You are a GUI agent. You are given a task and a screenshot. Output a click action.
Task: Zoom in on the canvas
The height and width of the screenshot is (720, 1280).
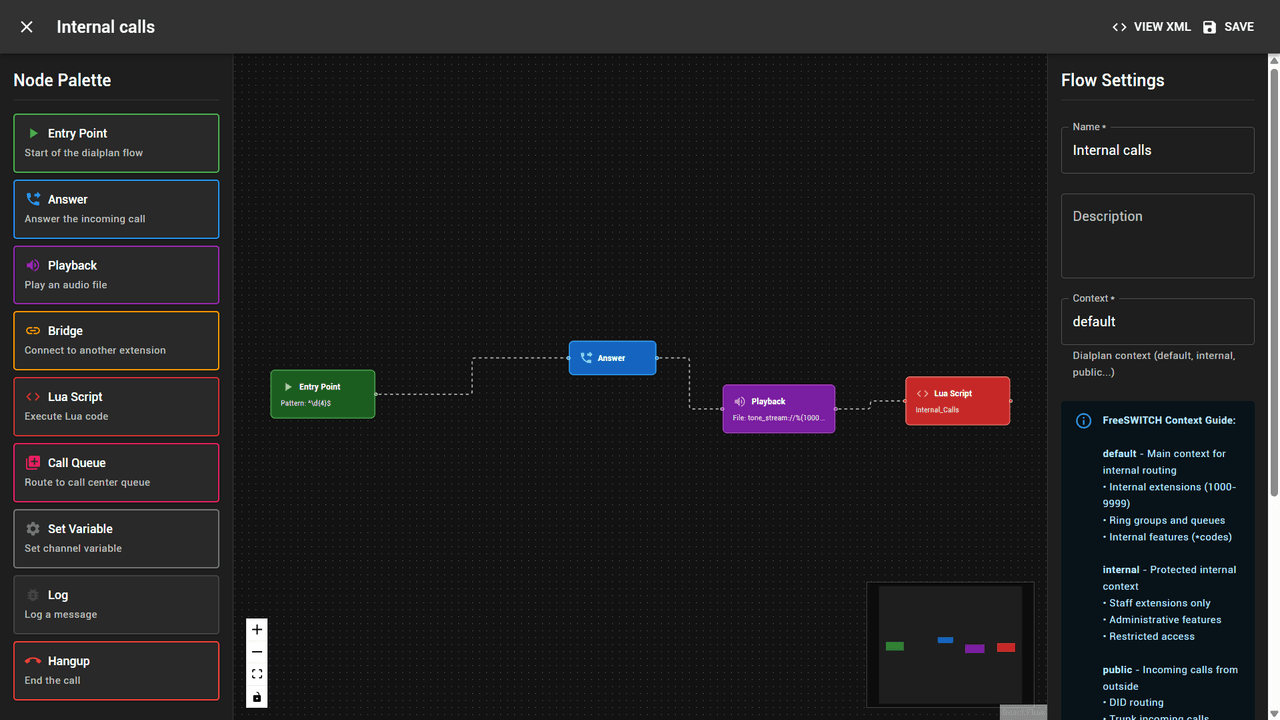[257, 630]
